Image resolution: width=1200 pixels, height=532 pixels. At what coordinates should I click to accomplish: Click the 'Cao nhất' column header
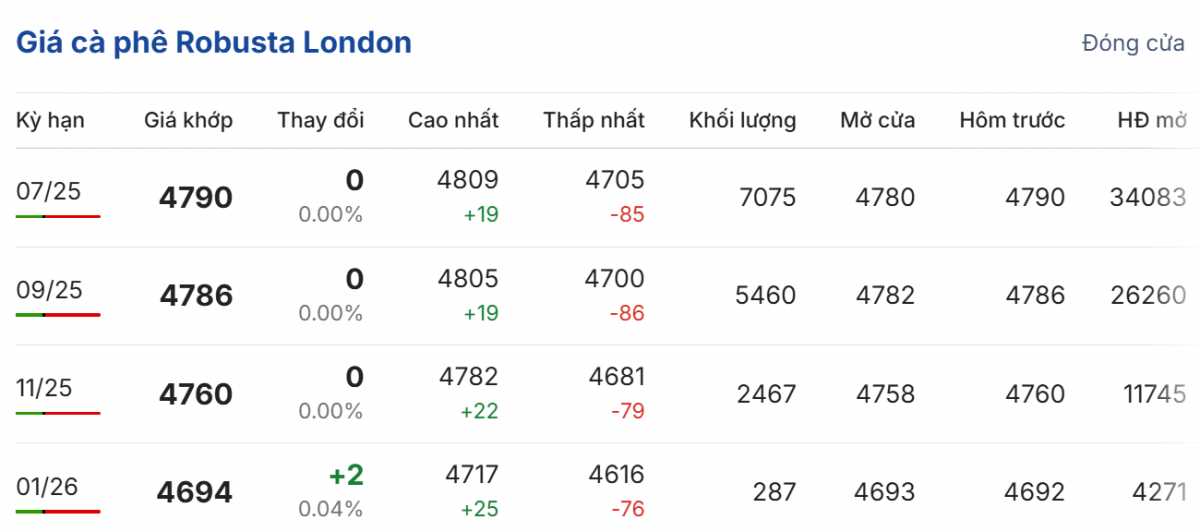(453, 121)
